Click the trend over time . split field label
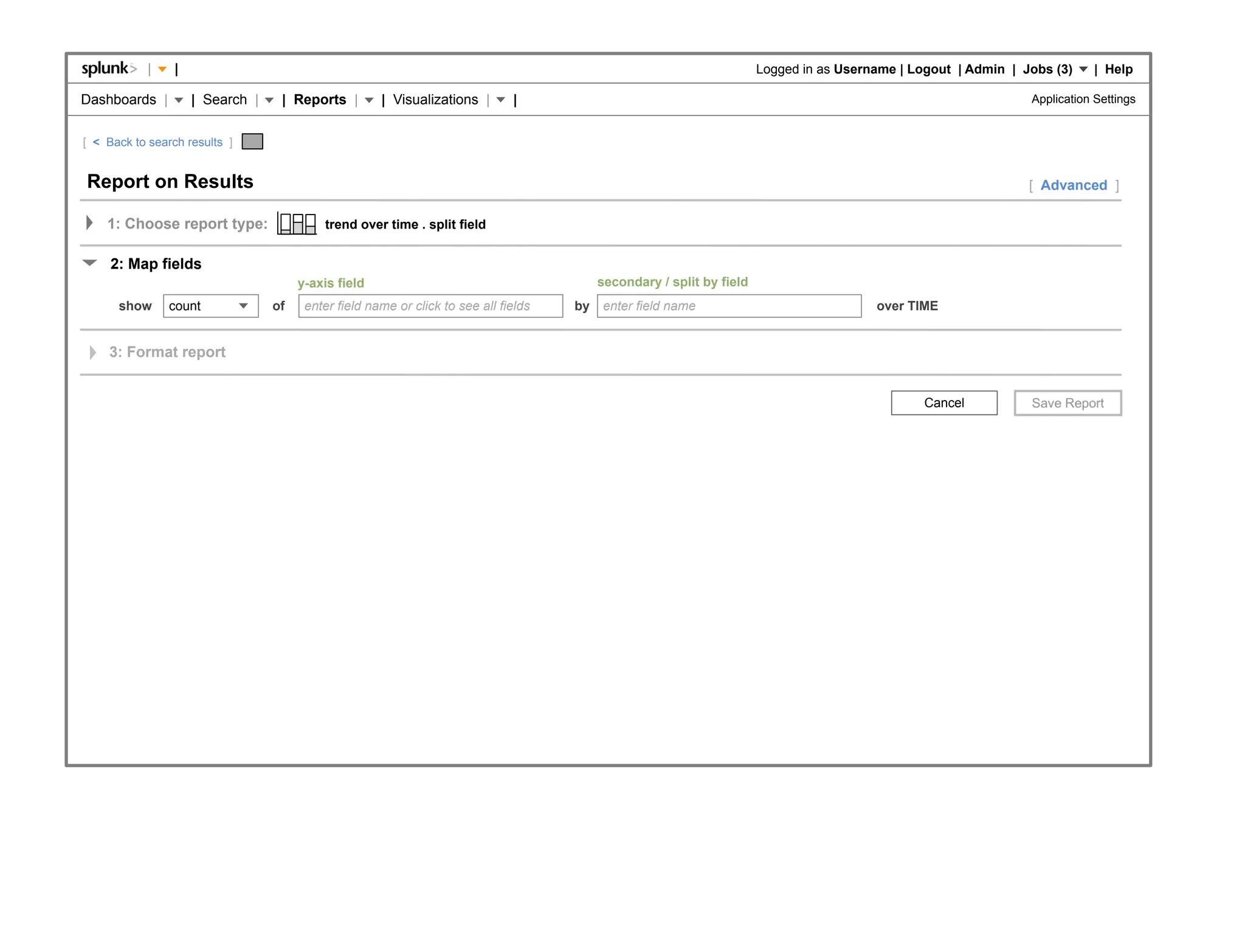 click(405, 224)
